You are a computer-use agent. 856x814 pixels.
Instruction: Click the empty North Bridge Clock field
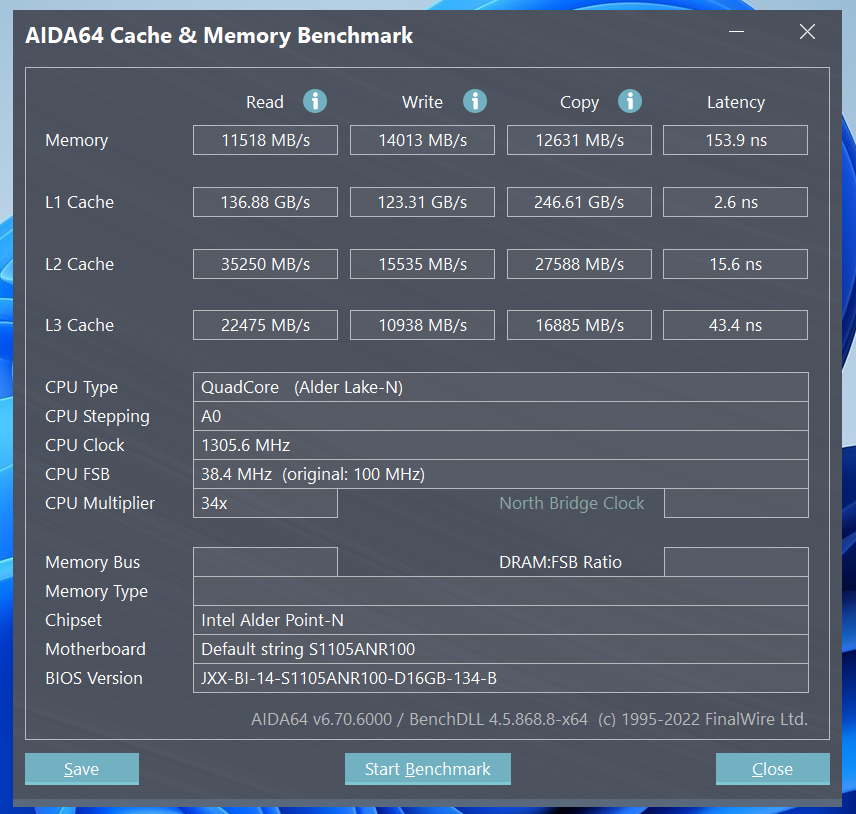tap(736, 503)
